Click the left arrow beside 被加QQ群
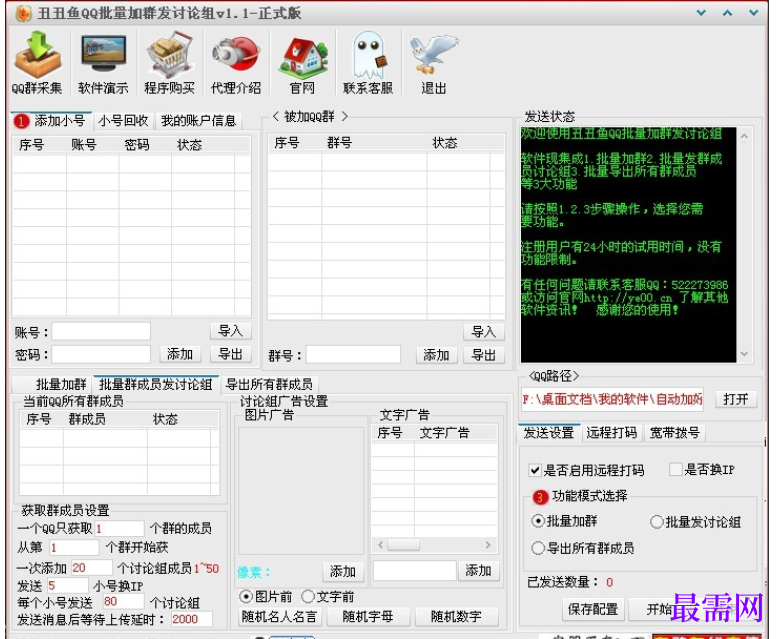The height and width of the screenshot is (639, 782). (275, 117)
